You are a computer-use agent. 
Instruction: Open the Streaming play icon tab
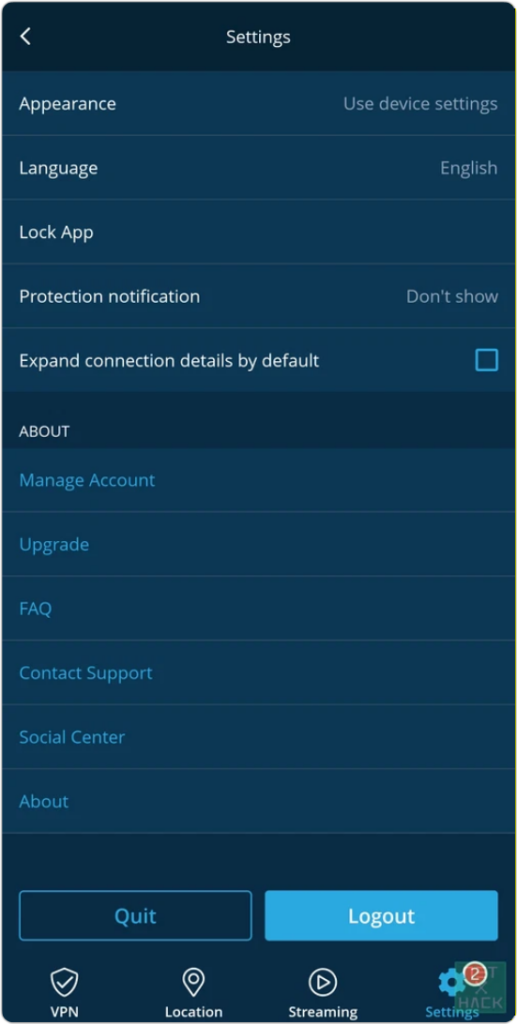pos(322,982)
